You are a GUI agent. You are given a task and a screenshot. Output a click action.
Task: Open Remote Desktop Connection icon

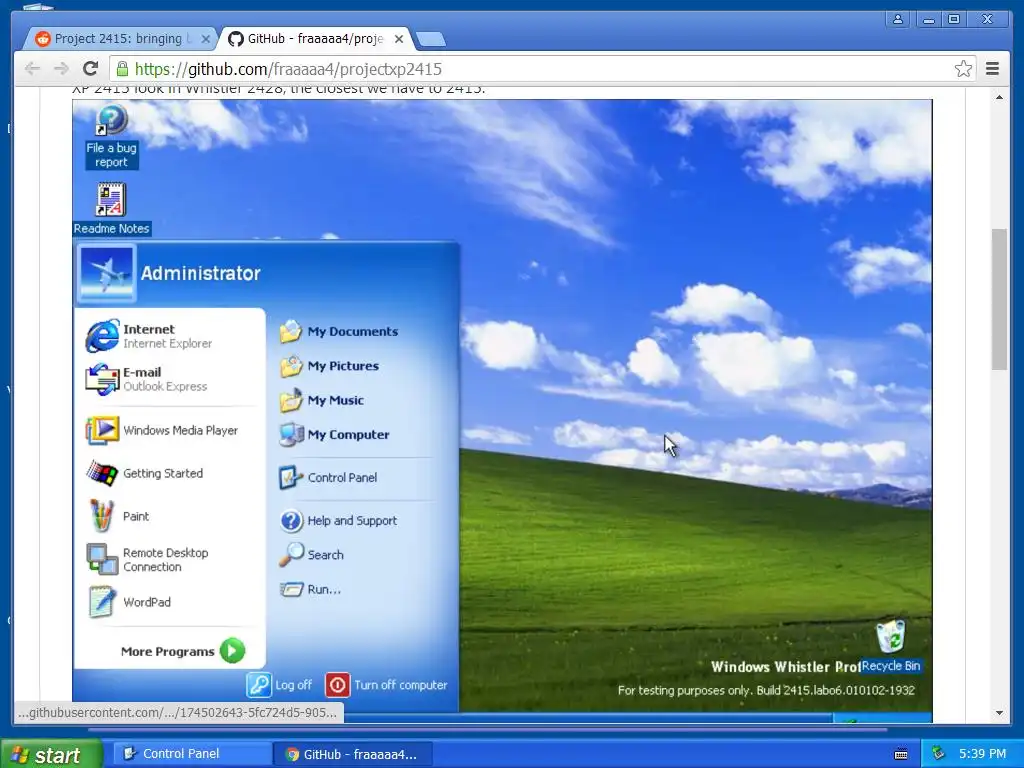click(x=103, y=560)
